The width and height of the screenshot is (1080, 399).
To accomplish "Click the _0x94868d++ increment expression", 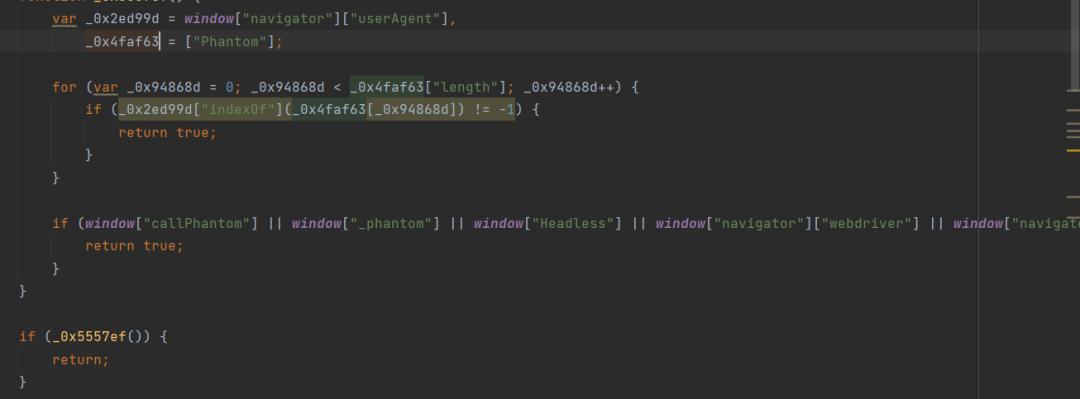I will tap(572, 87).
